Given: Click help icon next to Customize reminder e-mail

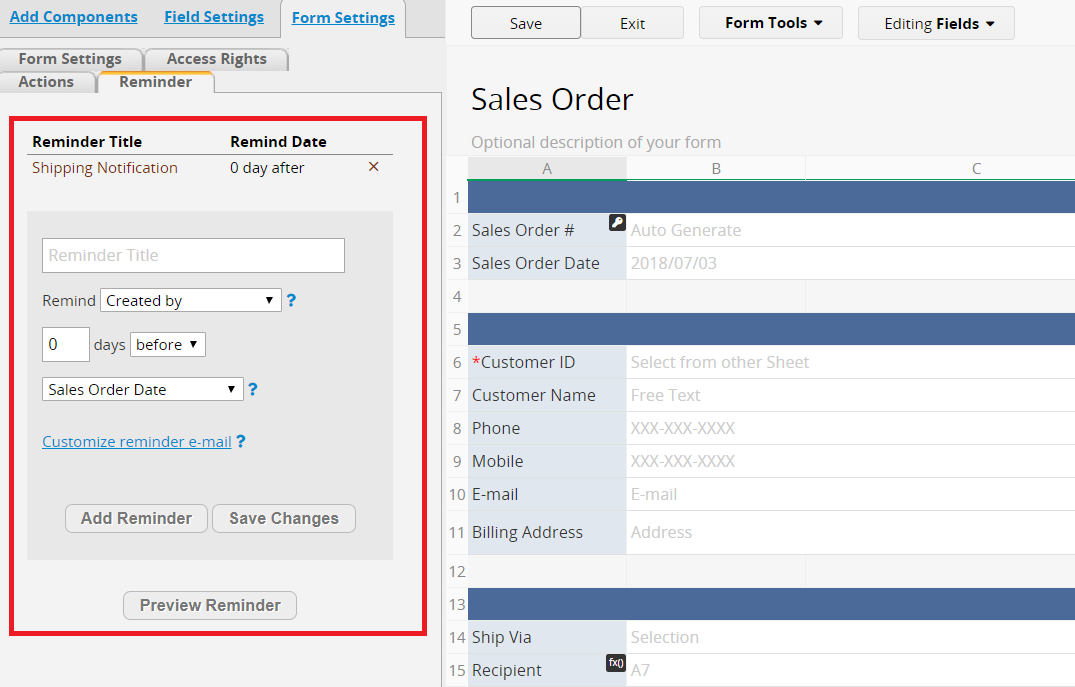Looking at the screenshot, I should [241, 441].
